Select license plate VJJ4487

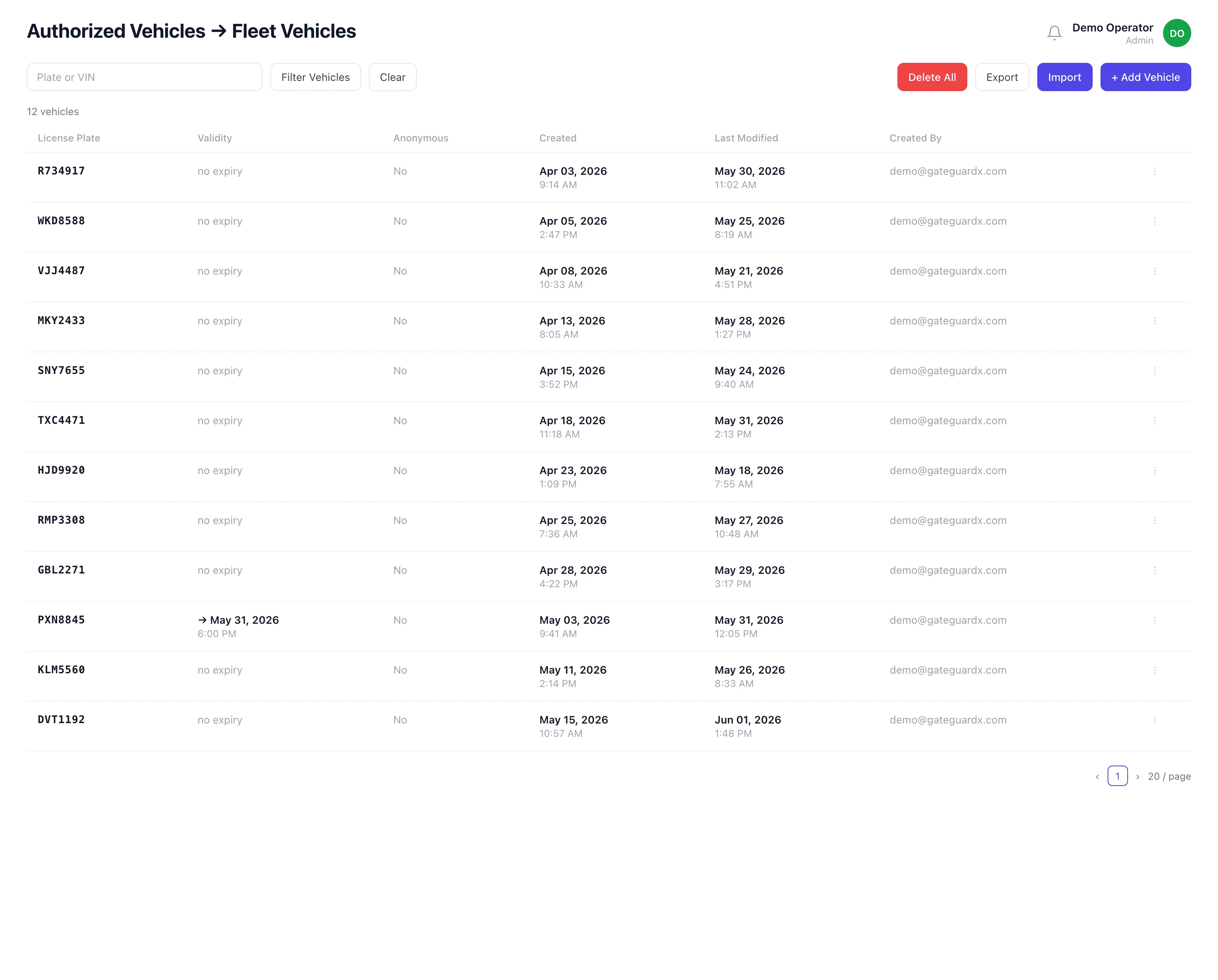pyautogui.click(x=62, y=271)
